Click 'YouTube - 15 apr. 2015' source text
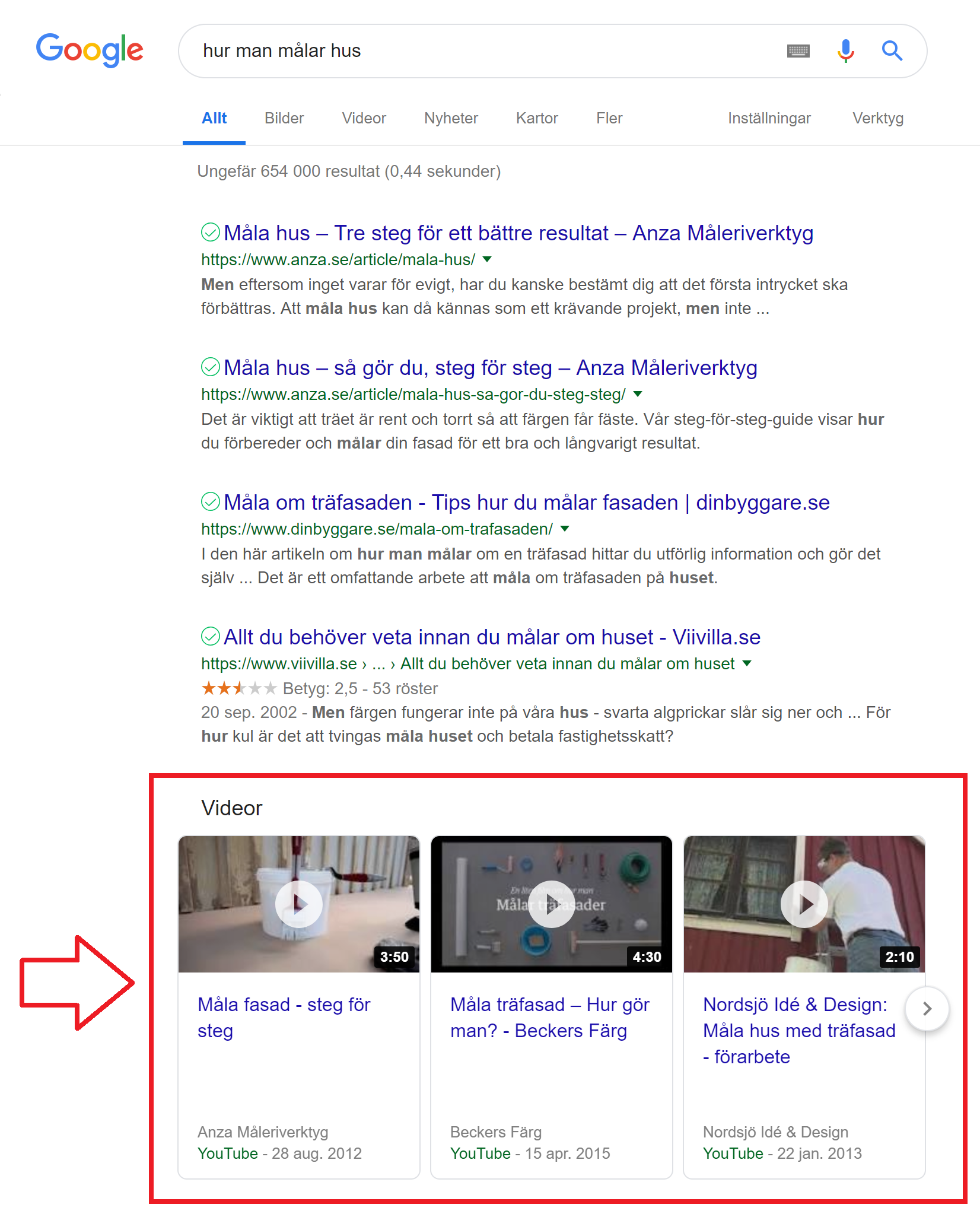 click(x=530, y=1153)
